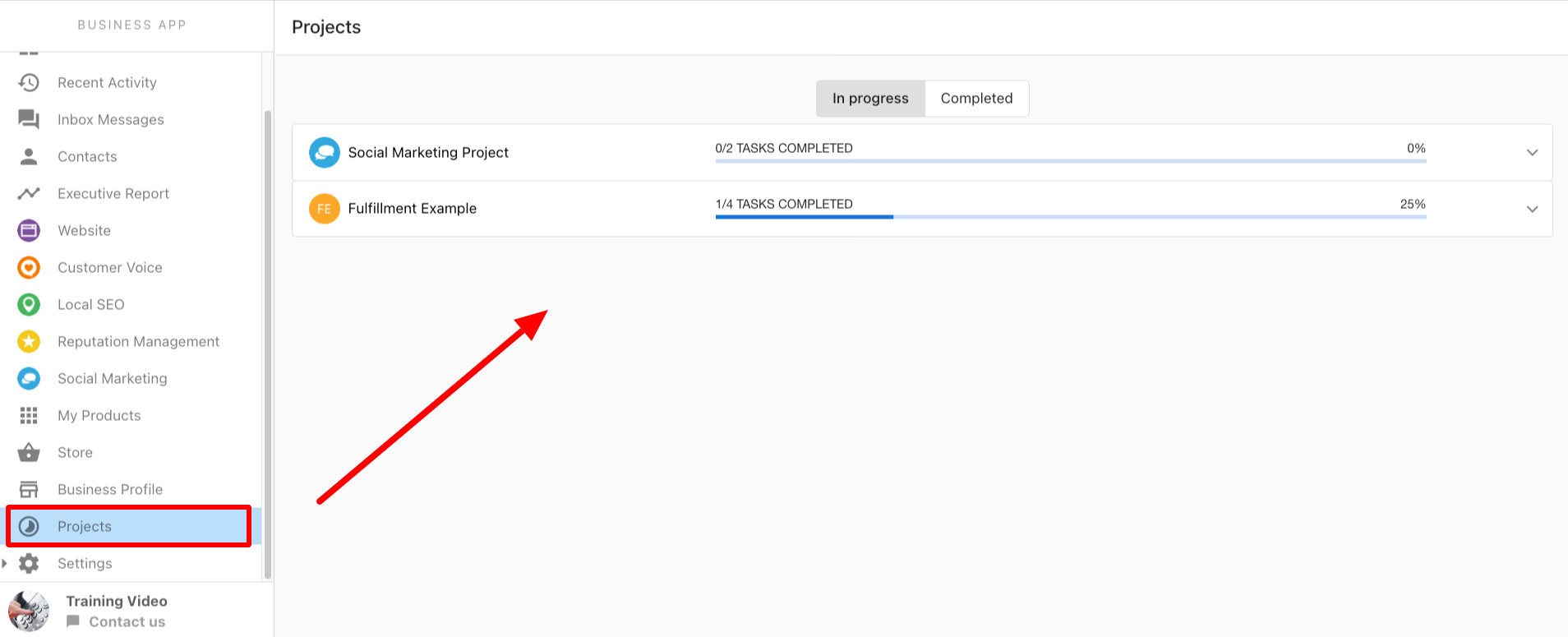This screenshot has height=637, width=1568.
Task: Switch to the In progress view
Action: [870, 99]
